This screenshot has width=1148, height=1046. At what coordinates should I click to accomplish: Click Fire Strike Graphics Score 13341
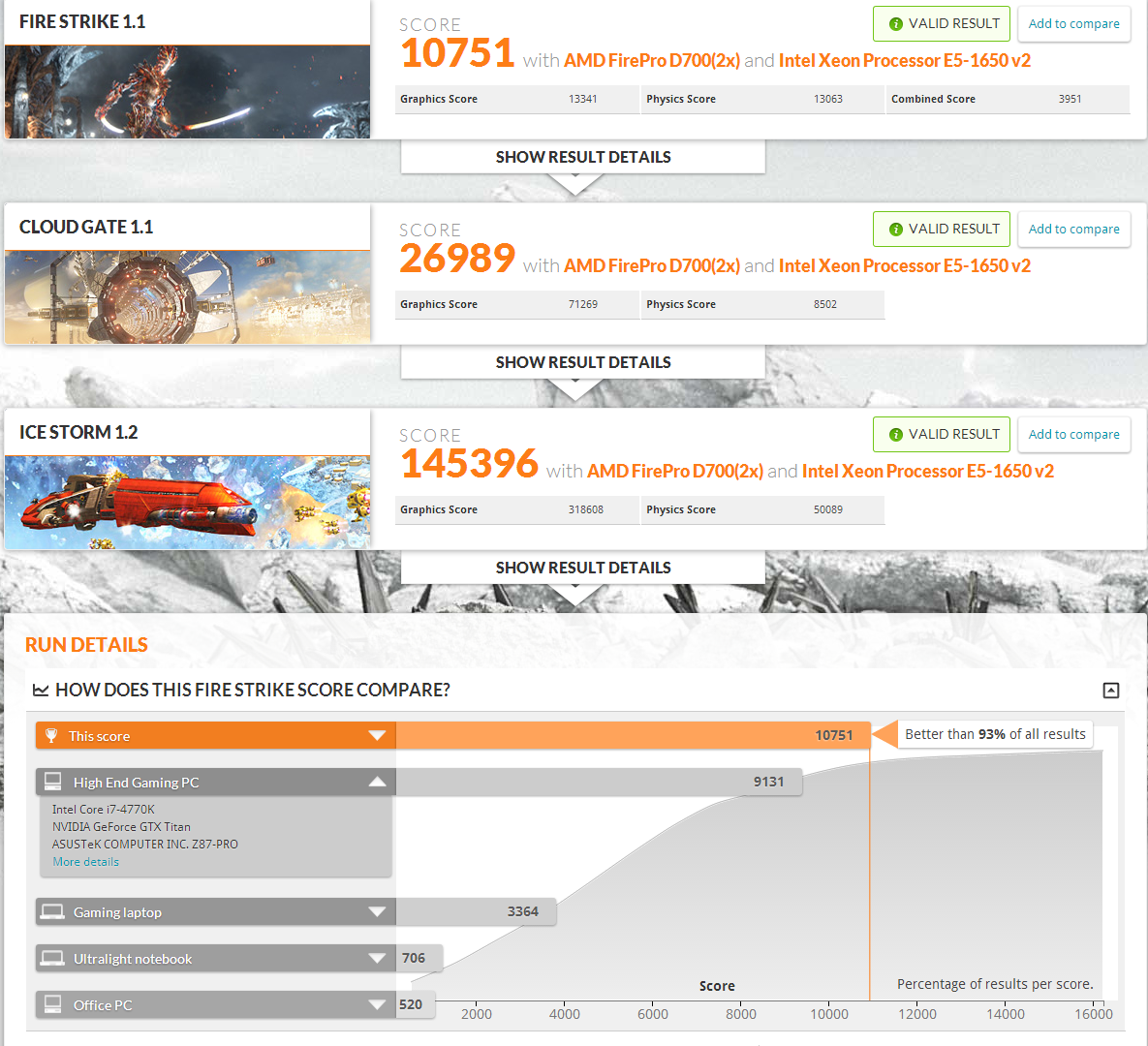tap(517, 100)
